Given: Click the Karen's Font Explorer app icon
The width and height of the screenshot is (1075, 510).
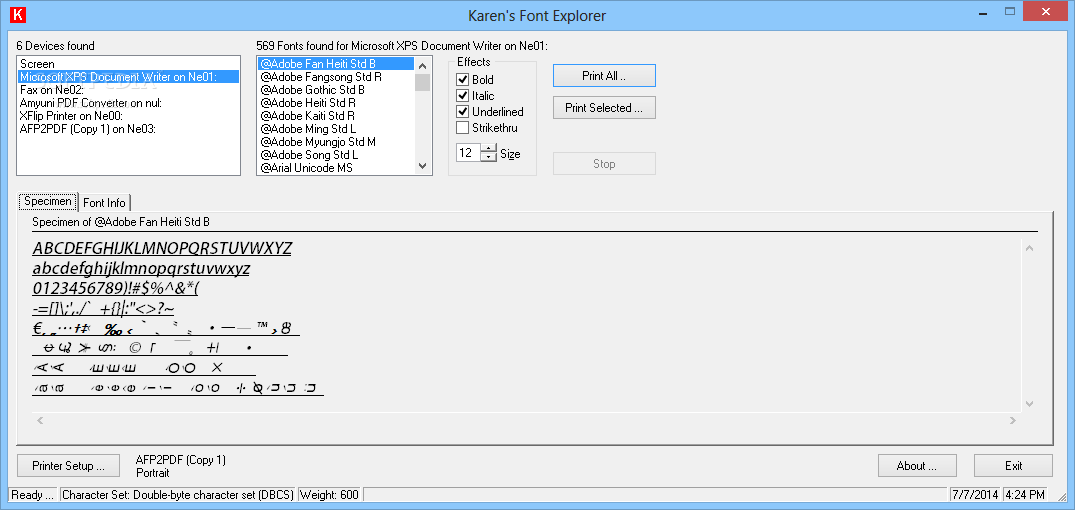Looking at the screenshot, I should pyautogui.click(x=20, y=15).
